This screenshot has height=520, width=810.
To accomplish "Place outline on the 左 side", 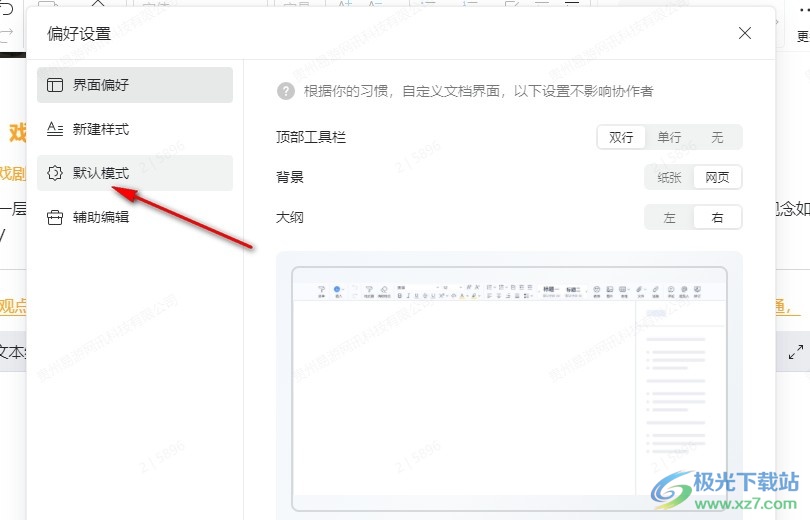I will [x=669, y=218].
